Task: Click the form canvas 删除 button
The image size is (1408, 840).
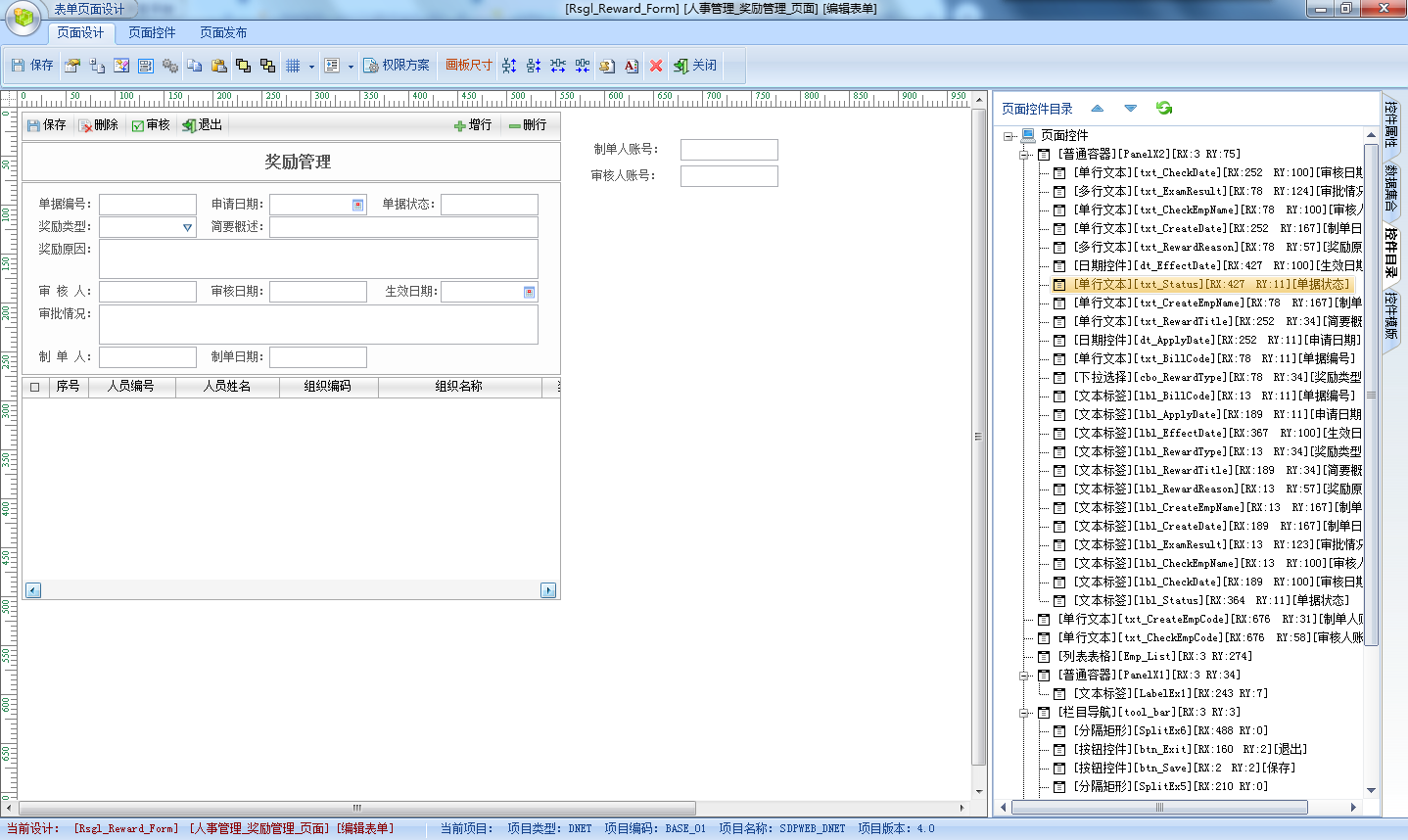Action: pos(98,125)
